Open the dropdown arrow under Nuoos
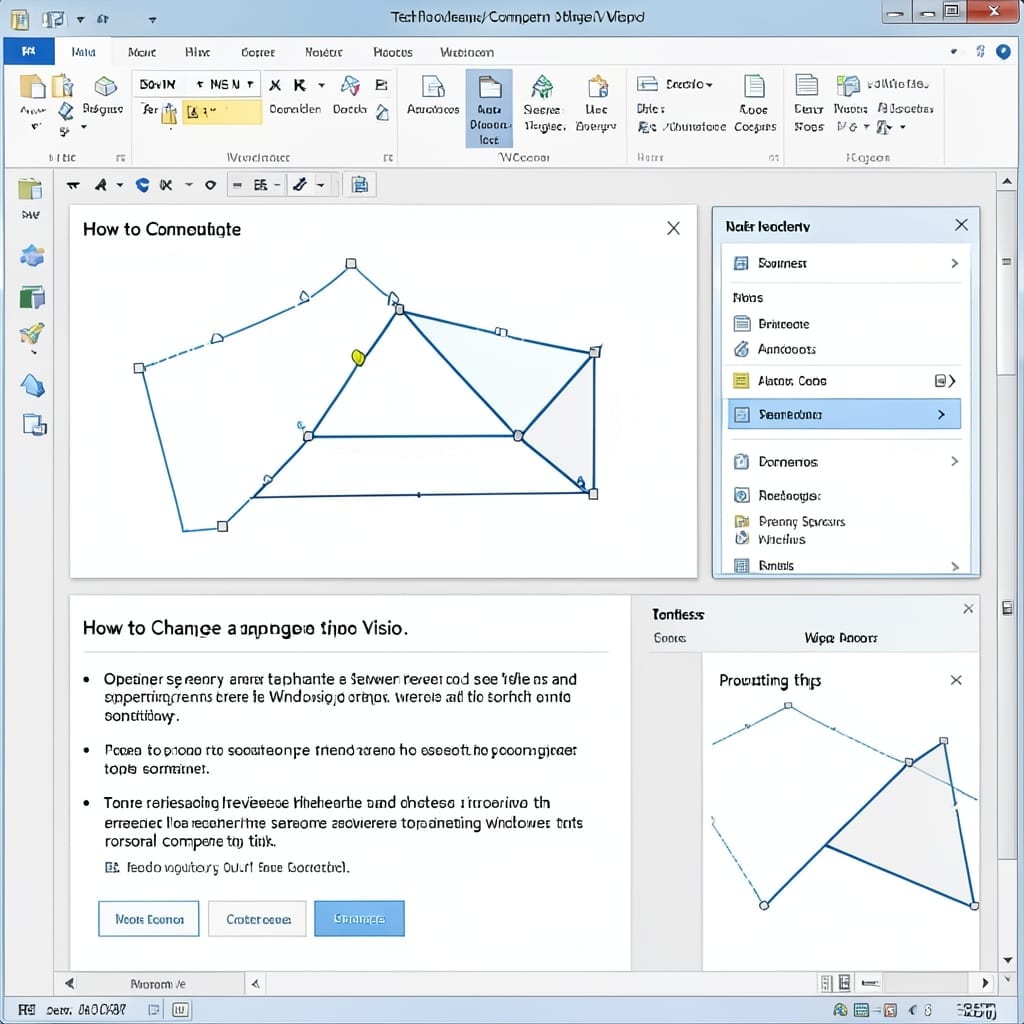Viewport: 1024px width, 1024px height. click(x=866, y=127)
